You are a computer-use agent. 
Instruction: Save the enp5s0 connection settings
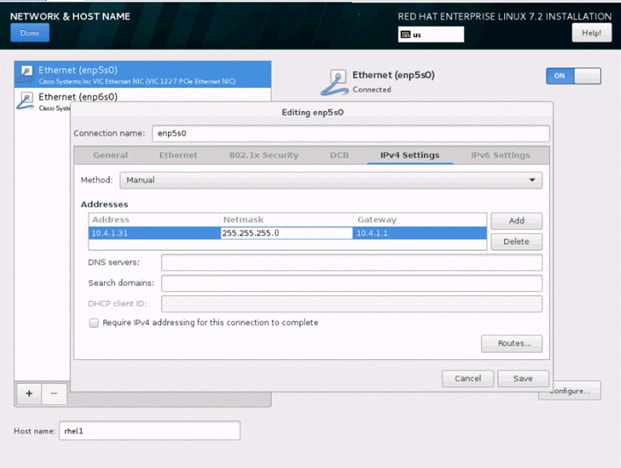[x=523, y=379]
